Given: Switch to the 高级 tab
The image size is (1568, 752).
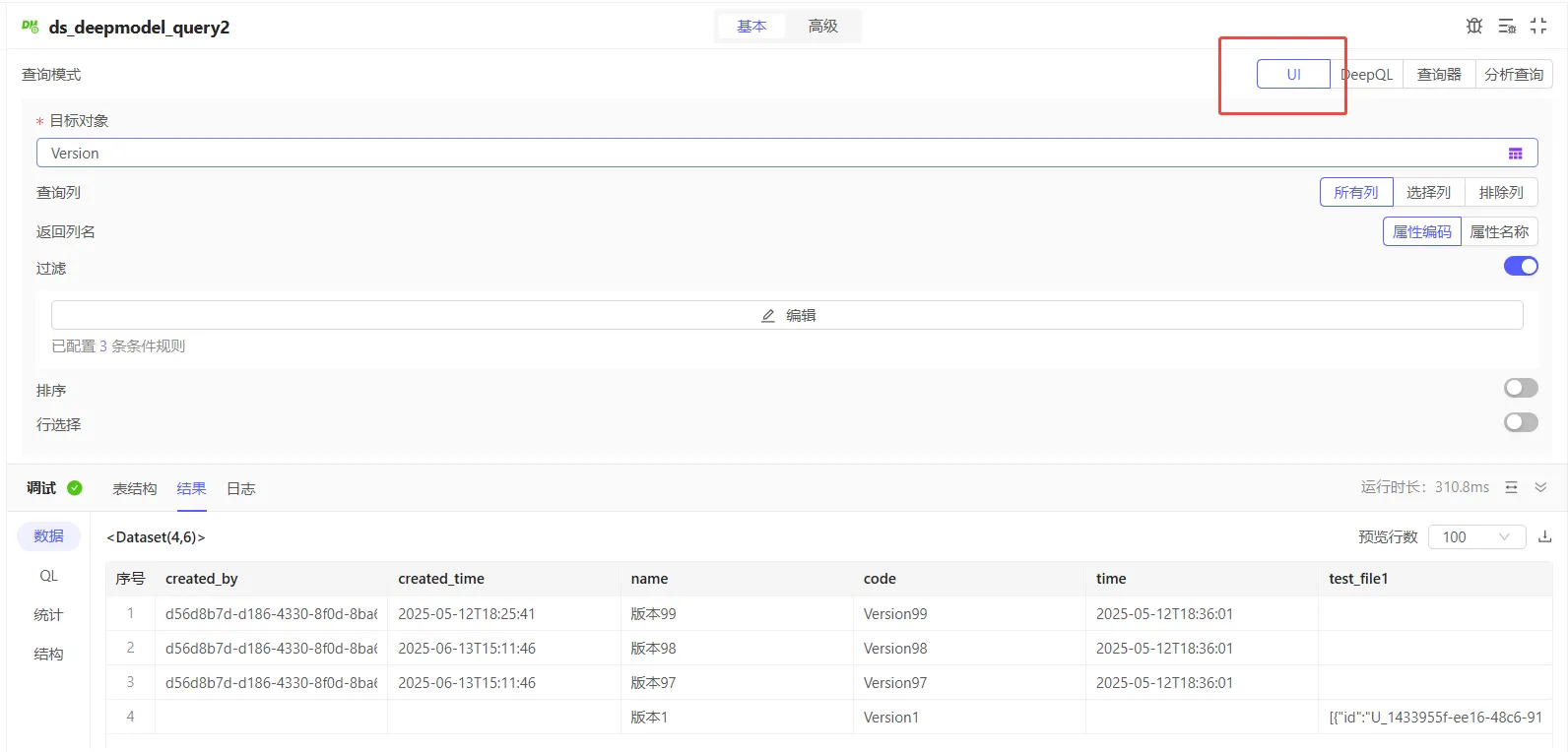Looking at the screenshot, I should (x=822, y=27).
